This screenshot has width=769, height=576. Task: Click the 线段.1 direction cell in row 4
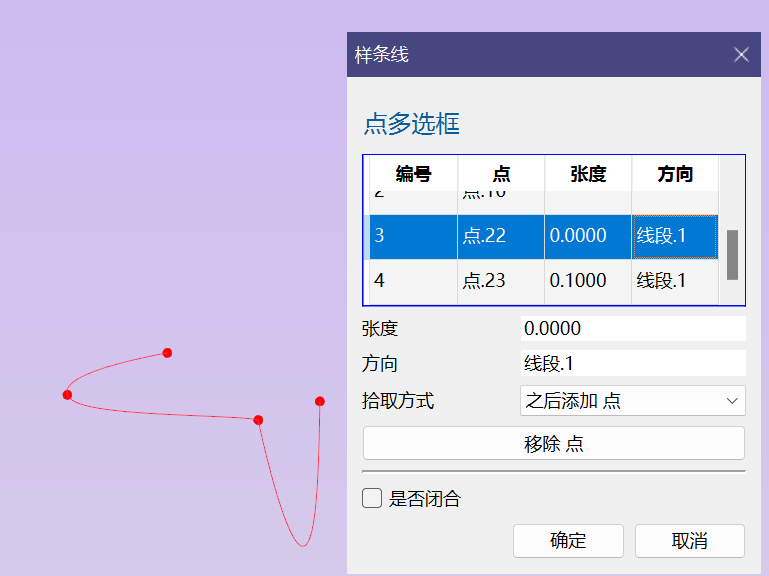point(674,281)
